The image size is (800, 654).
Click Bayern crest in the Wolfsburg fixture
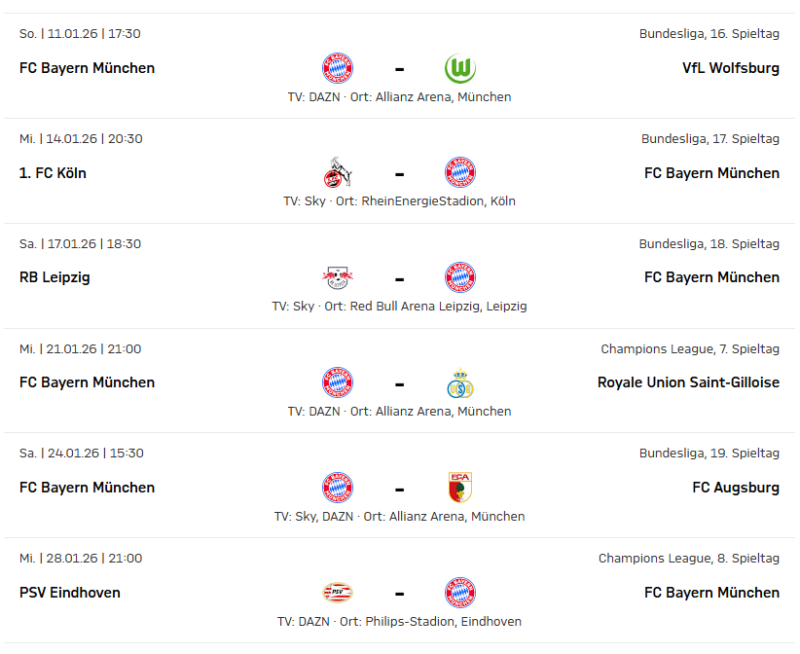338,68
